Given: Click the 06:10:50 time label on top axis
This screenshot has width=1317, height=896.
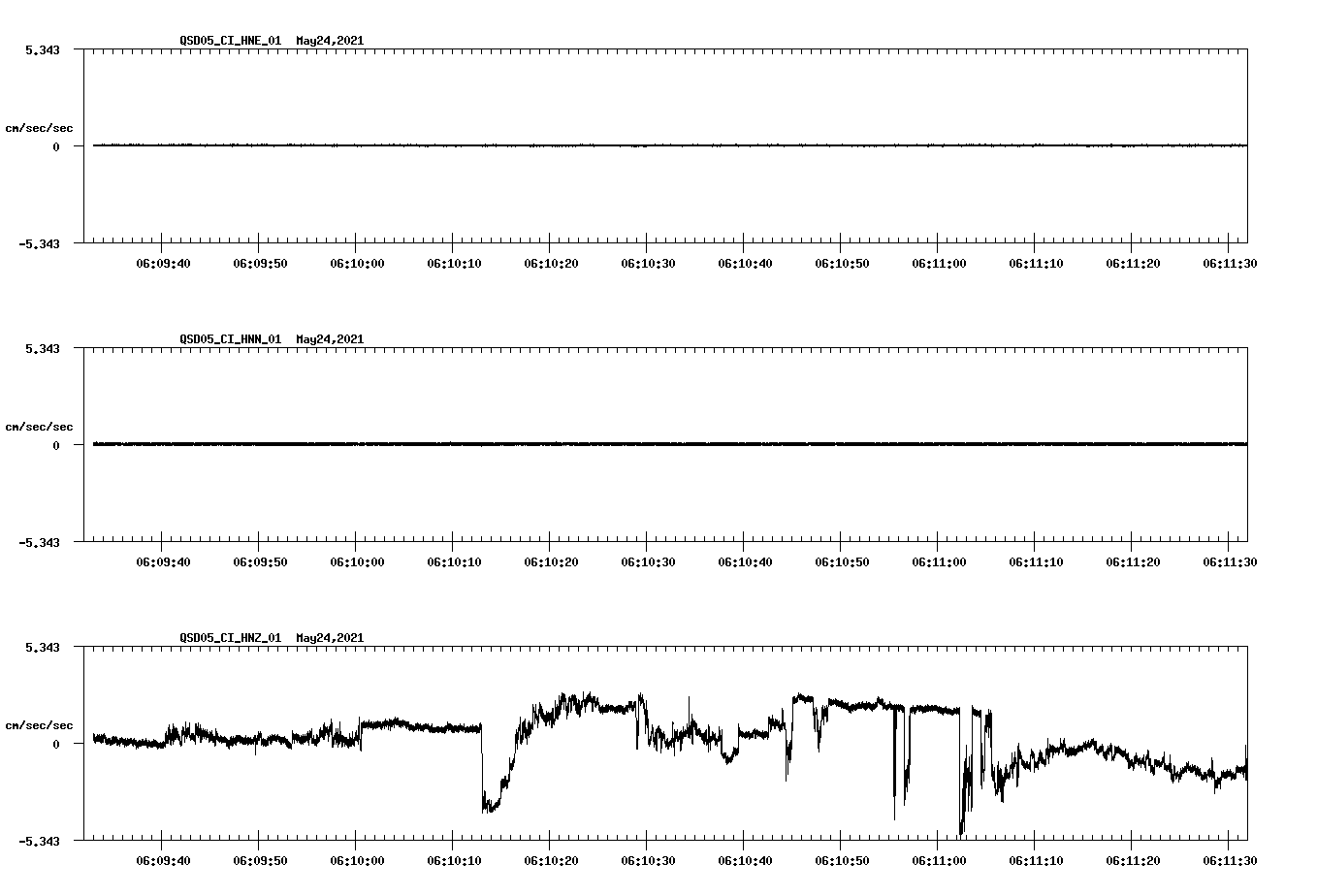Looking at the screenshot, I should click(844, 261).
